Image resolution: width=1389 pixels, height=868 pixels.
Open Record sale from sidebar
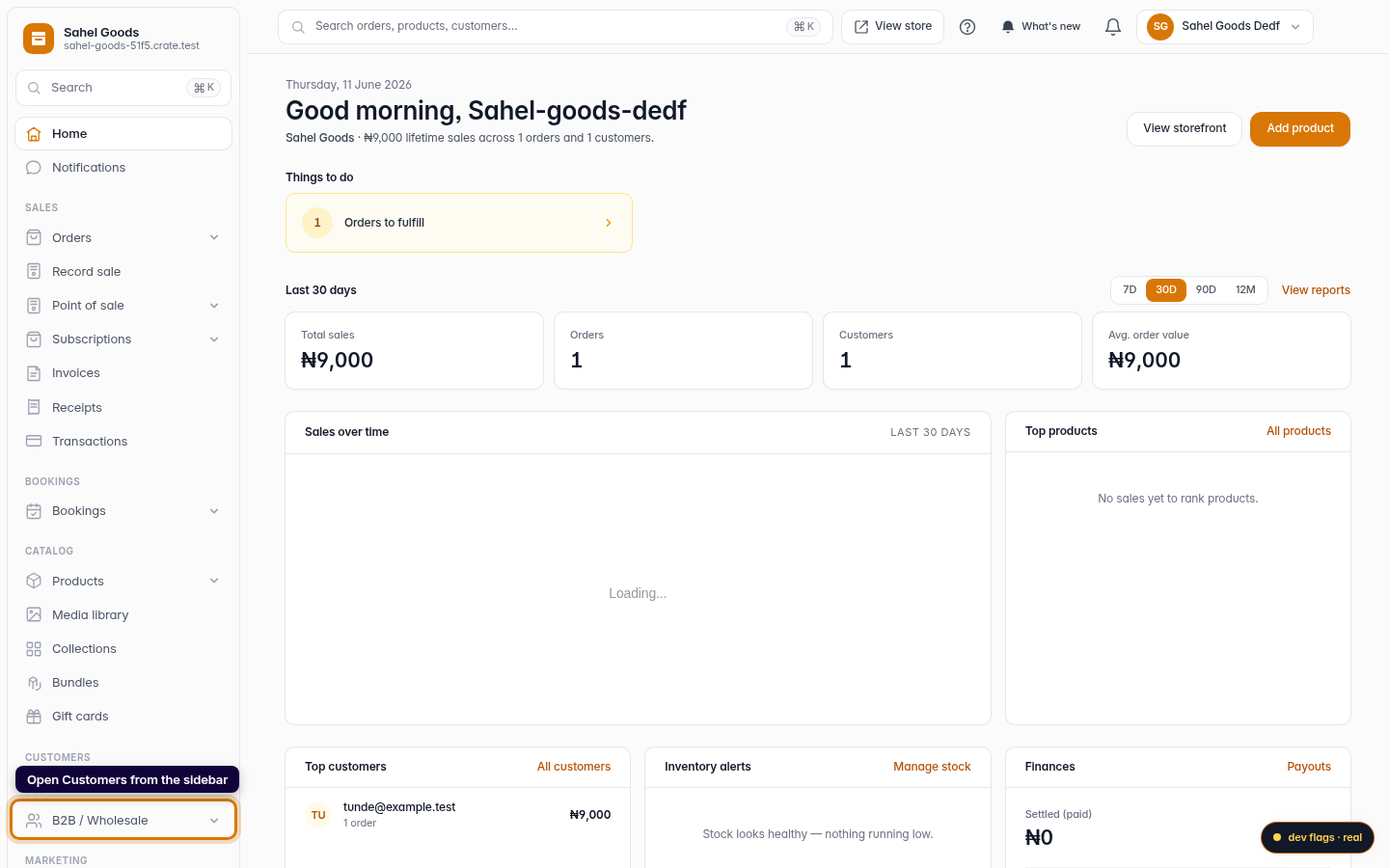click(123, 272)
